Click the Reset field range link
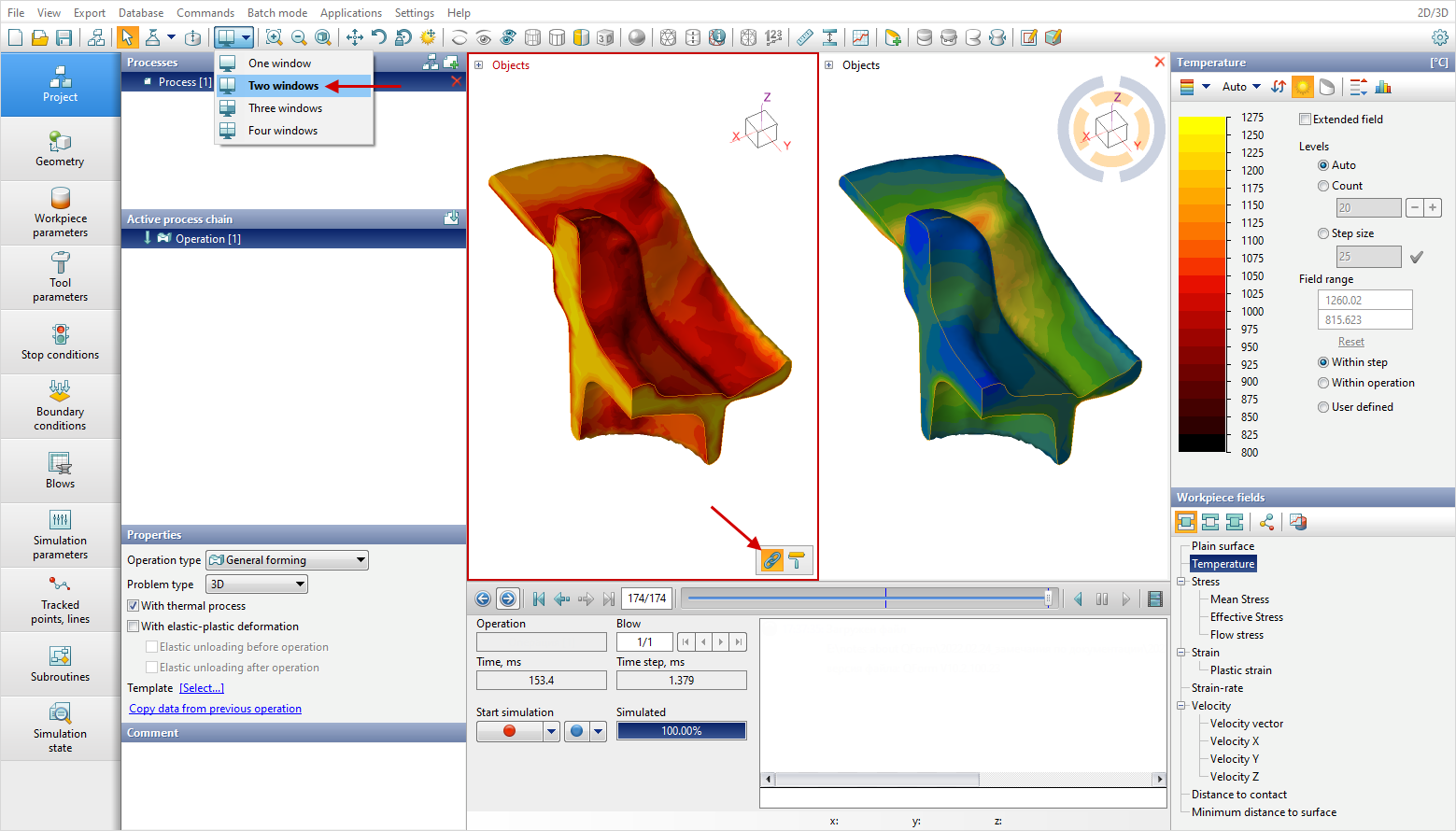 [1350, 342]
